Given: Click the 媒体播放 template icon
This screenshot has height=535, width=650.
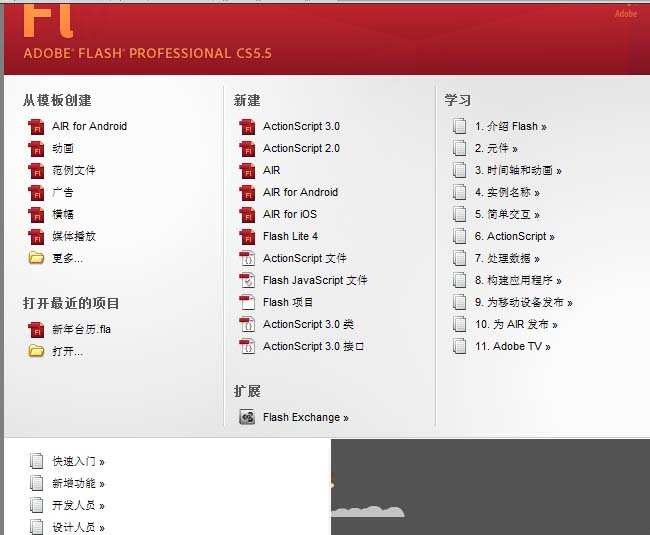Looking at the screenshot, I should [36, 236].
